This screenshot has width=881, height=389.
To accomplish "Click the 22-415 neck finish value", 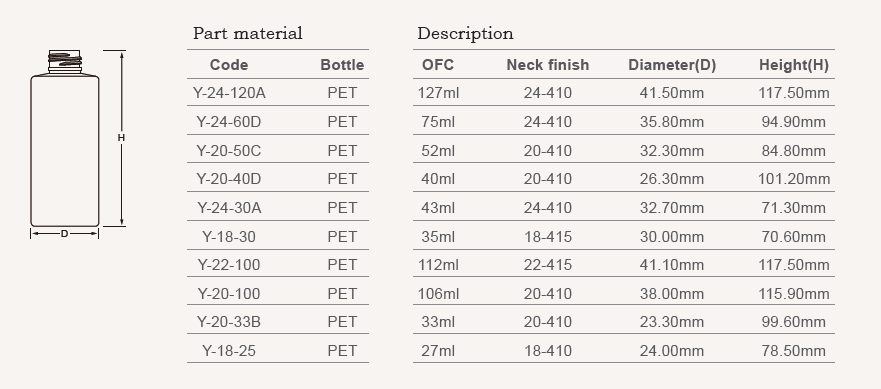I will click(548, 265).
